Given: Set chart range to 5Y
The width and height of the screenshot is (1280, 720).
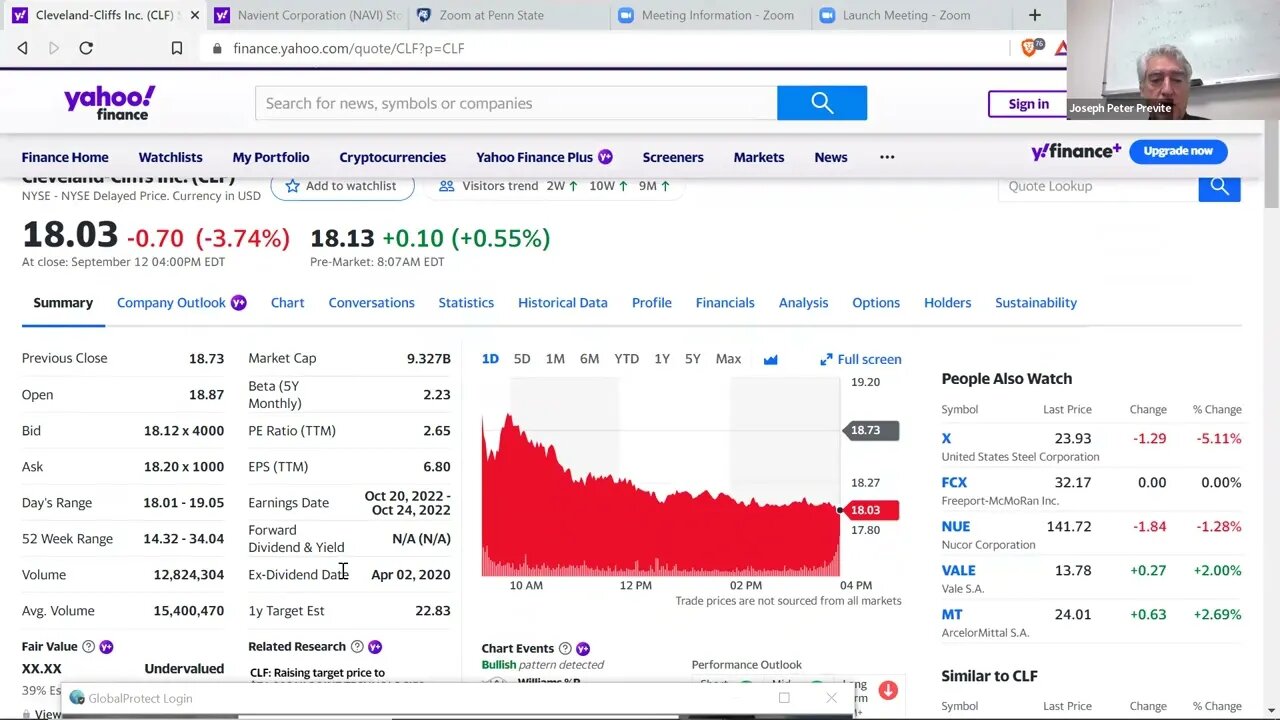Looking at the screenshot, I should point(693,359).
